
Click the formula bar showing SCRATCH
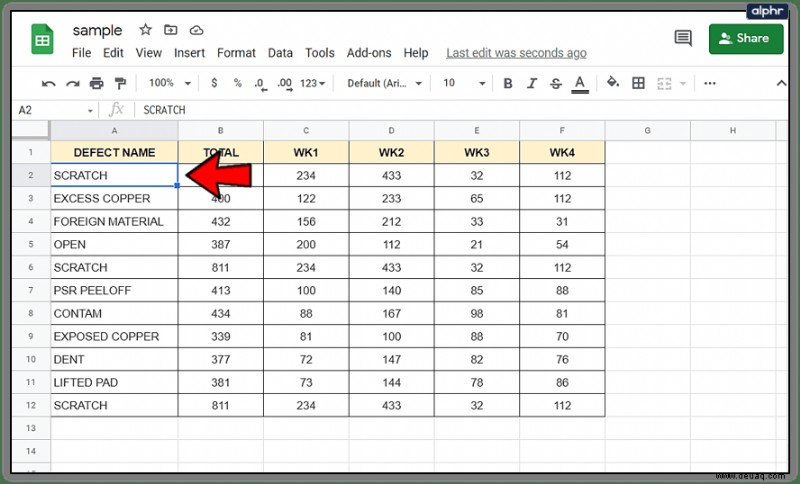pyautogui.click(x=459, y=110)
